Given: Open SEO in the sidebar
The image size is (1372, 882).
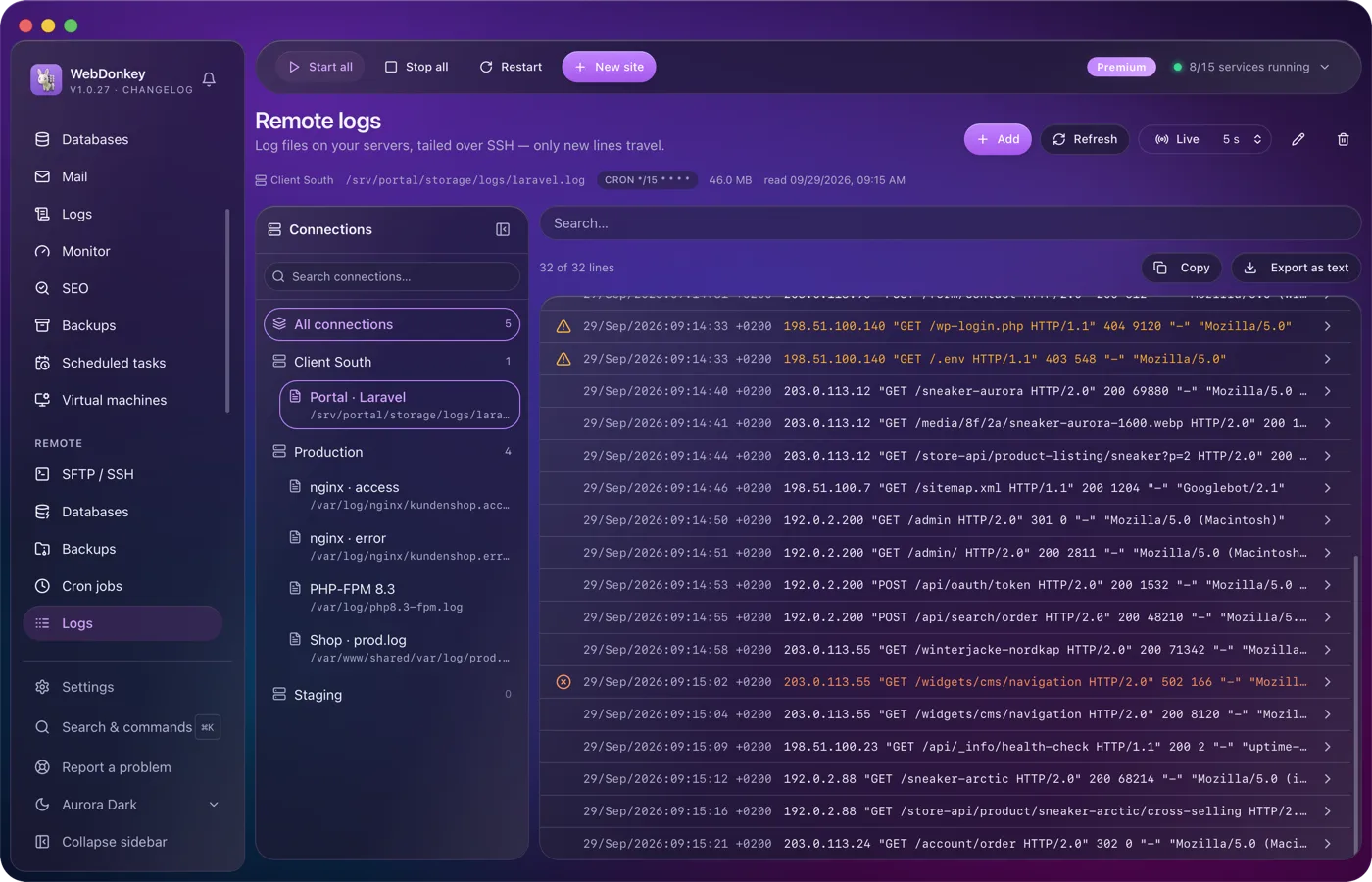Looking at the screenshot, I should coord(123,288).
